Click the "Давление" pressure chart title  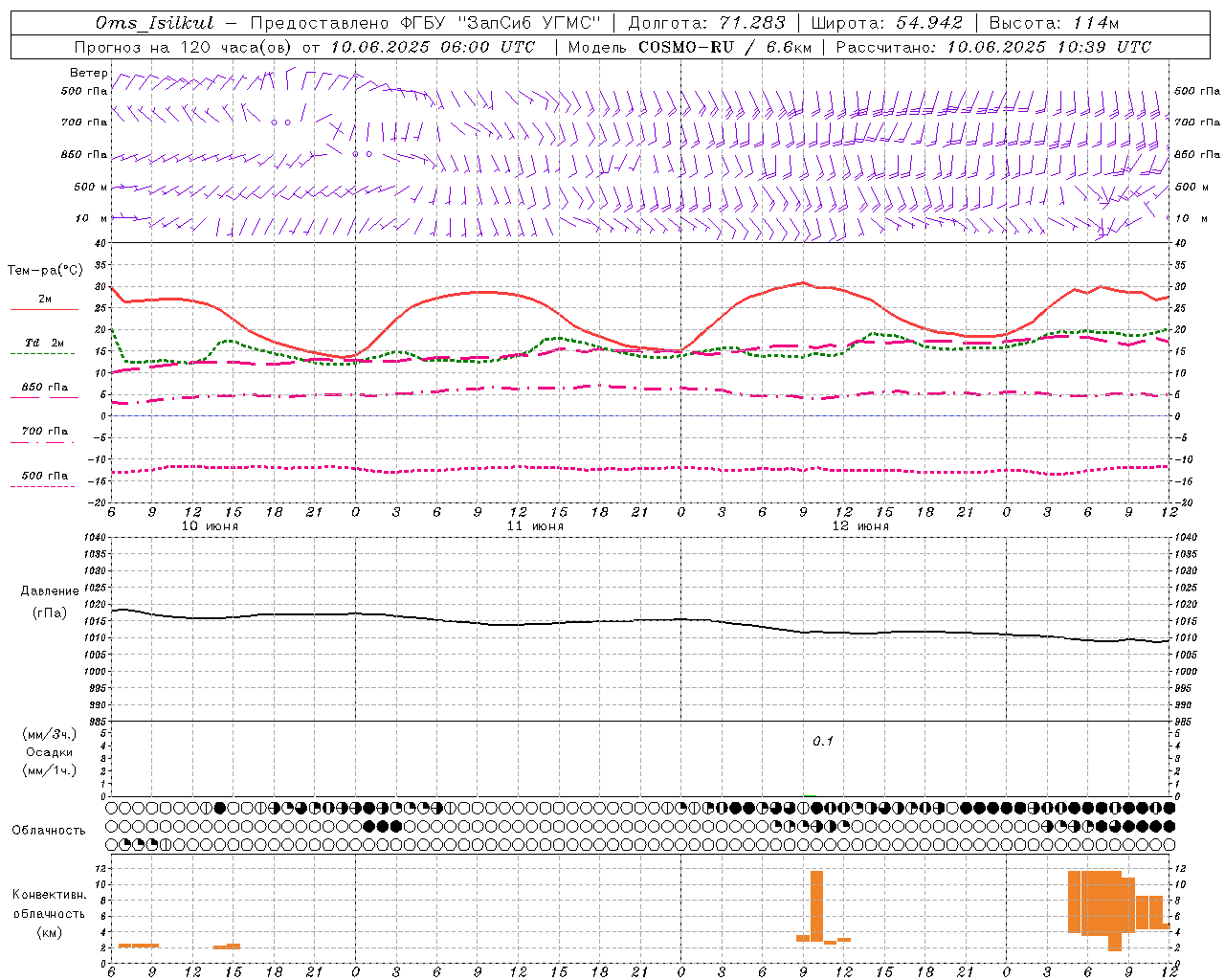tap(50, 591)
